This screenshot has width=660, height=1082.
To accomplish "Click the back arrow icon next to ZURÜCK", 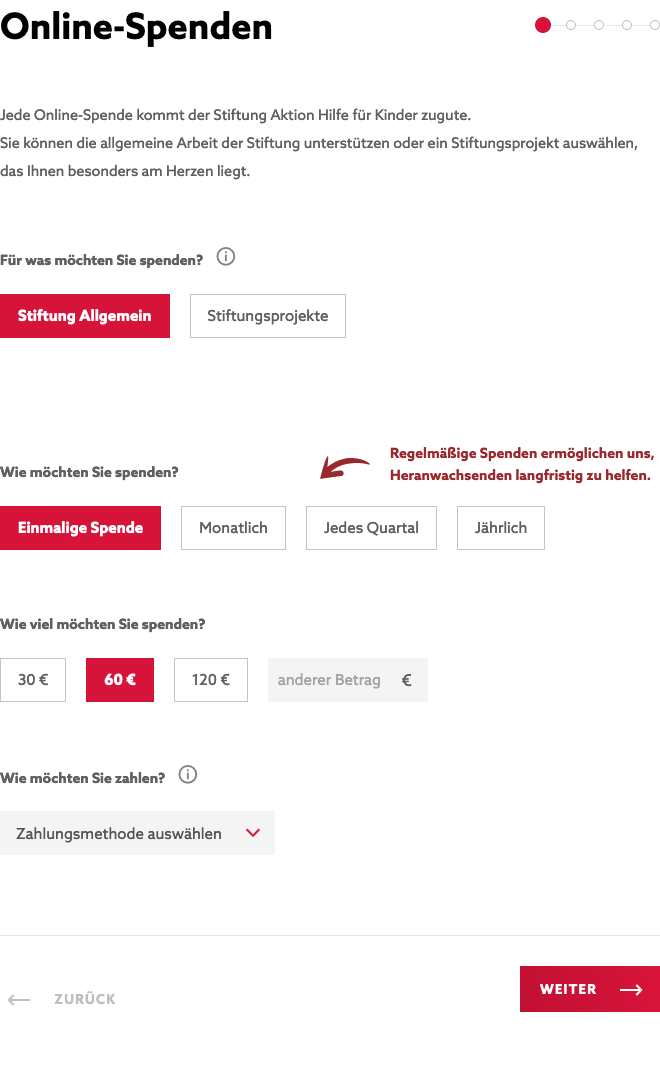I will tap(21, 999).
